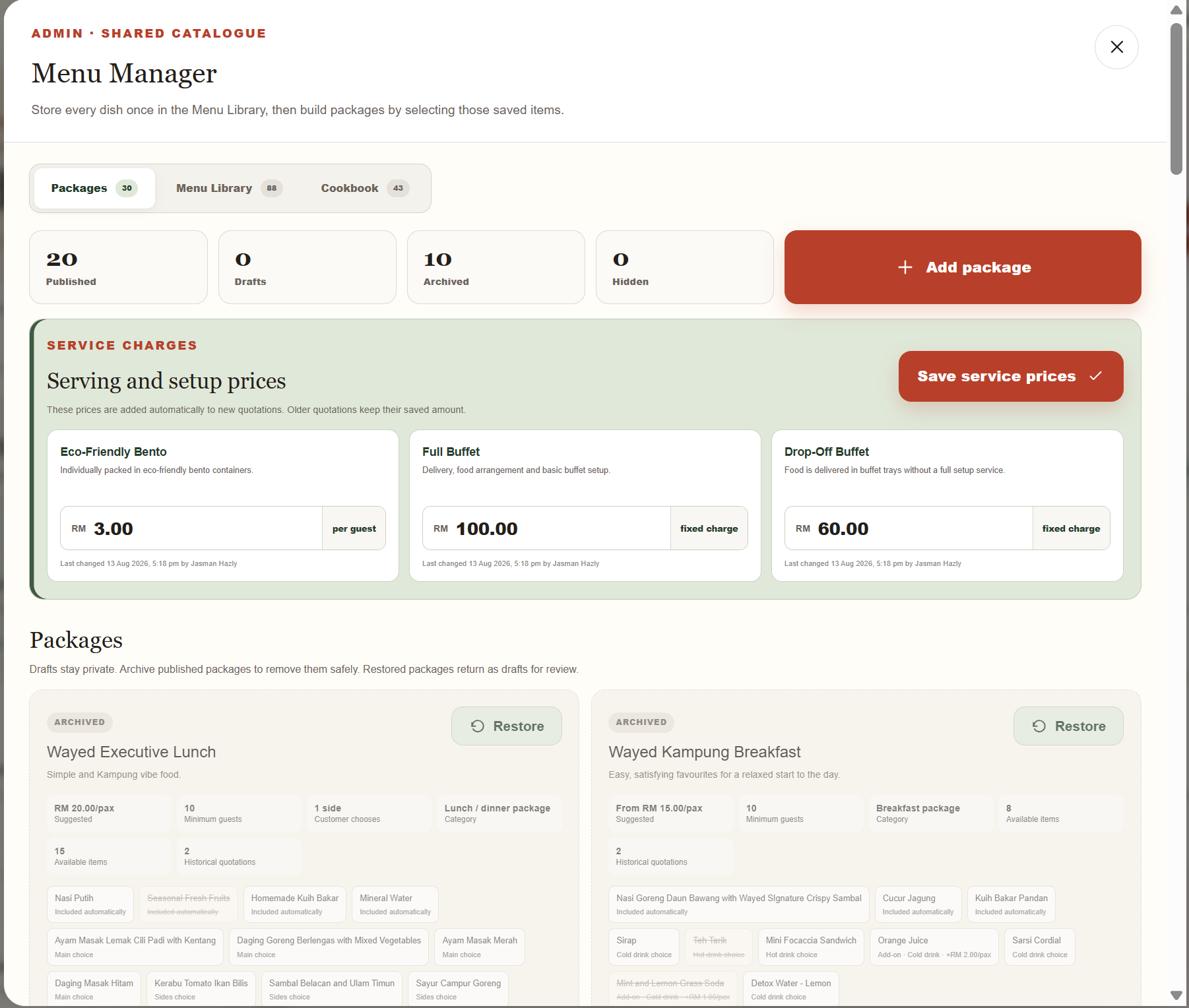Select the 0 Drafts stat card

coord(307,267)
